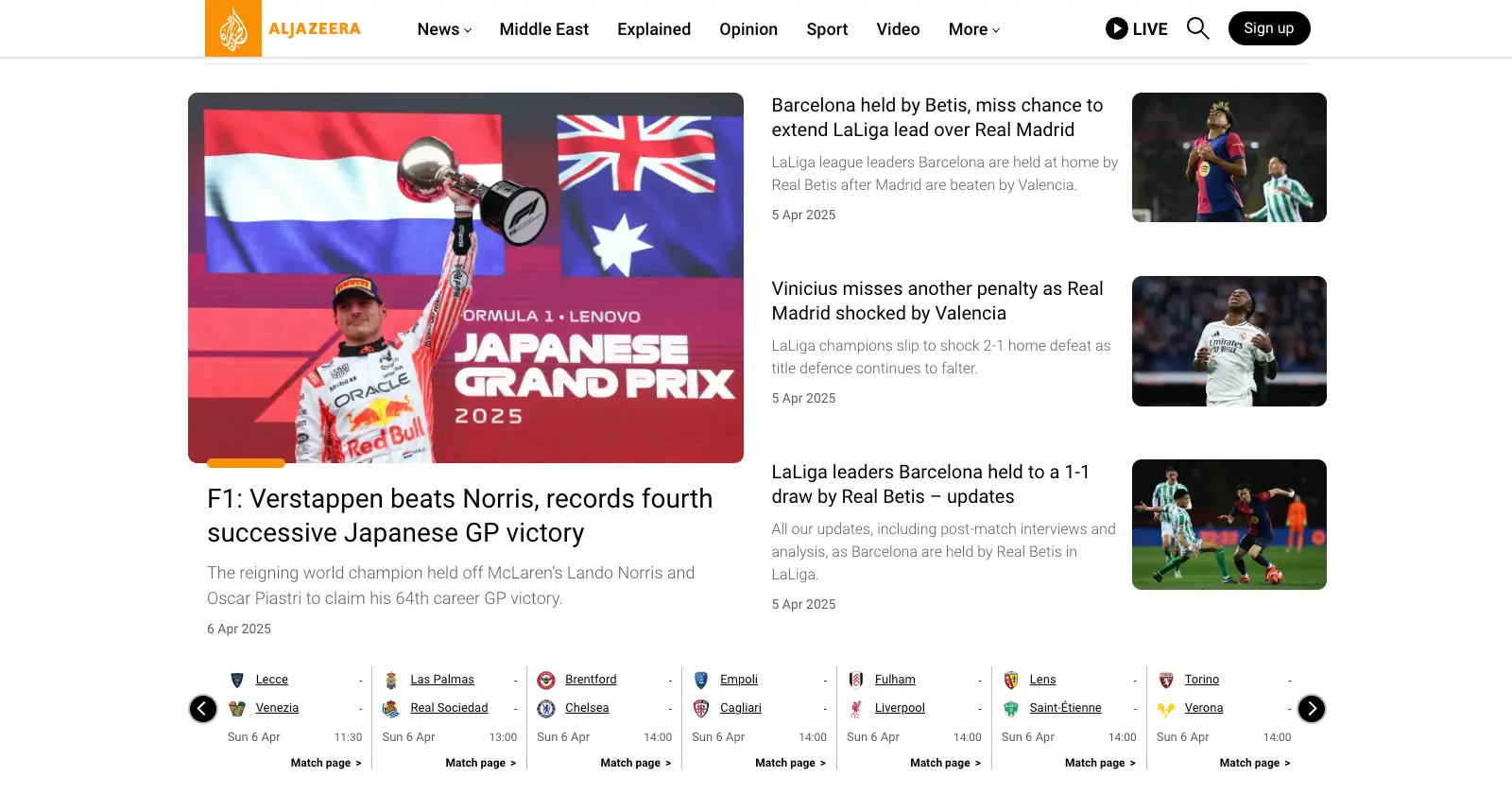Click the Liverpool club crest
Image resolution: width=1512 pixels, height=794 pixels.
tap(856, 709)
